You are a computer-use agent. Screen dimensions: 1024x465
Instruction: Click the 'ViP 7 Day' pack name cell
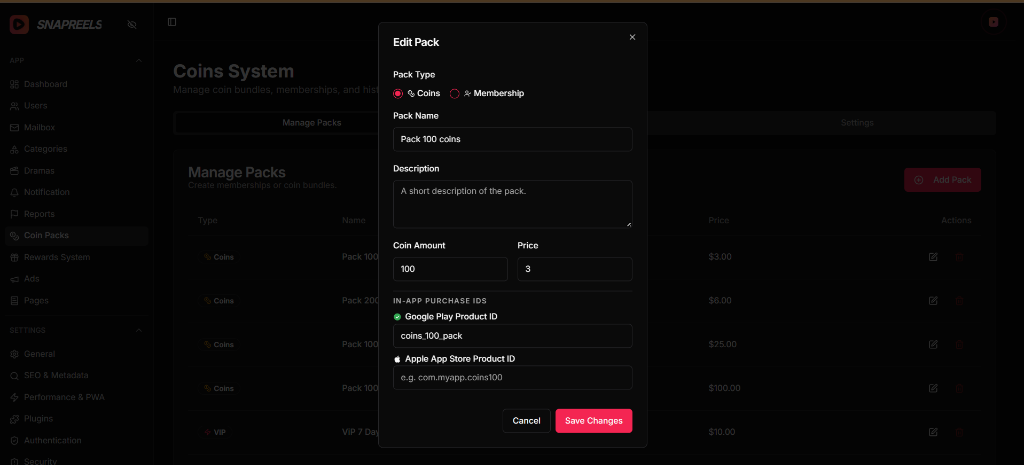[x=360, y=432]
